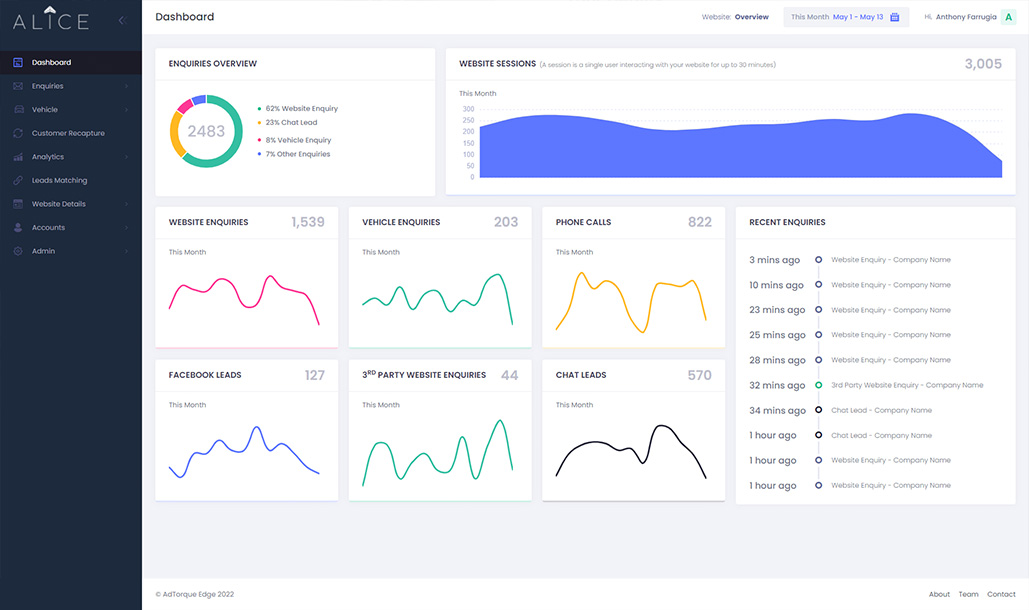Click the Vehicle car icon

[18, 110]
